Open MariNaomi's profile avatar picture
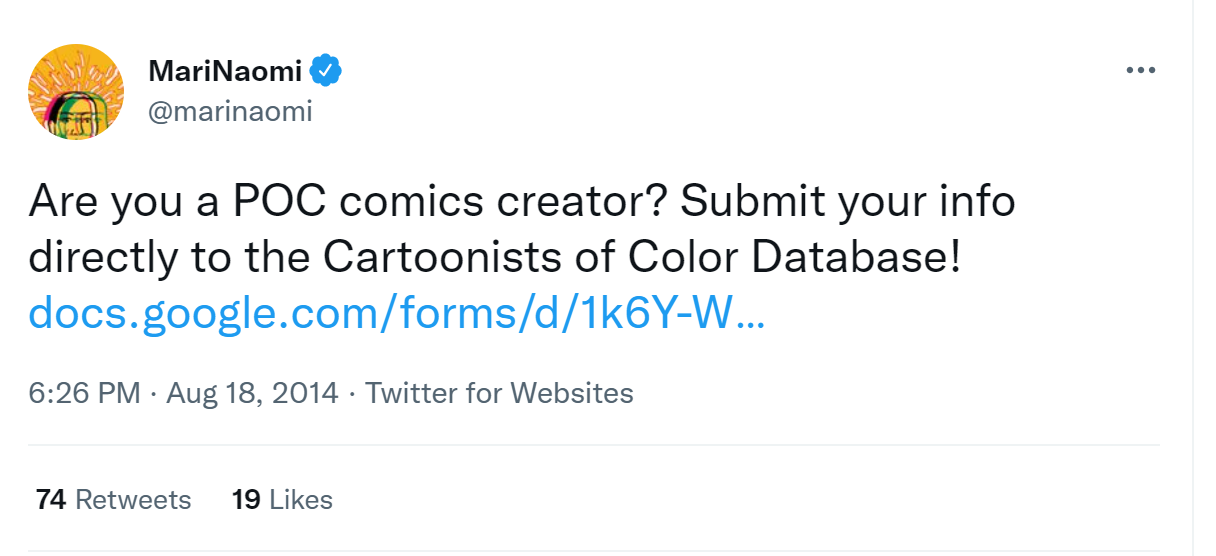 [x=76, y=92]
